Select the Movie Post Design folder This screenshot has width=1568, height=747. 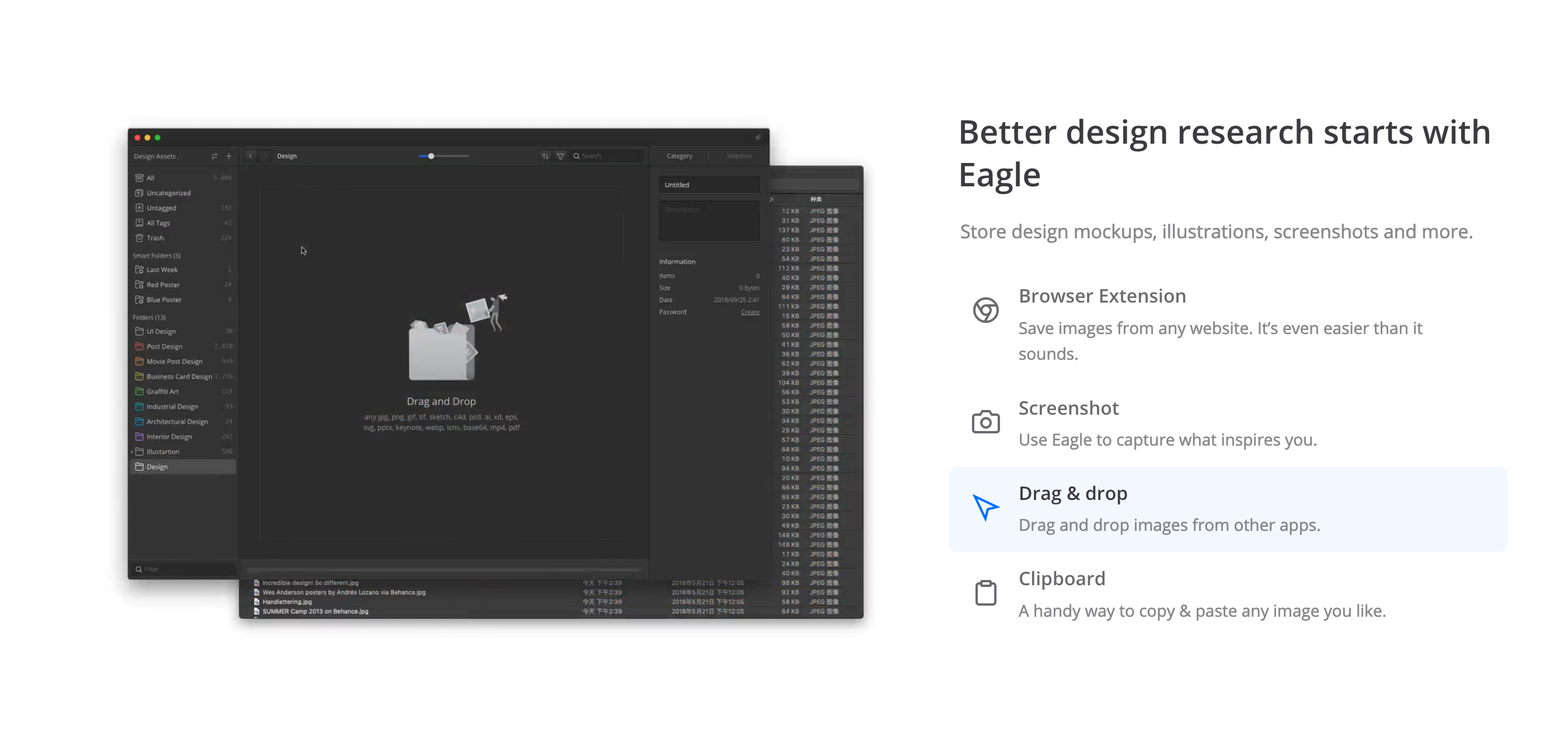coord(183,362)
